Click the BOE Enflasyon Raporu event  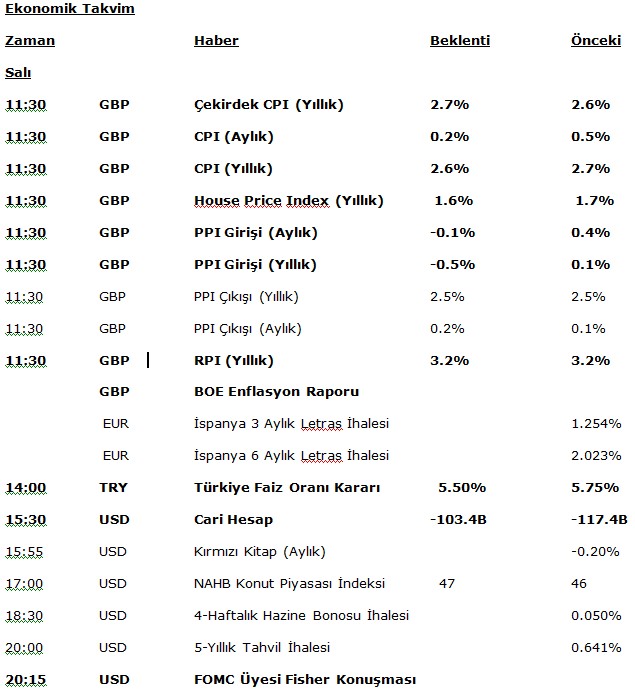[x=276, y=392]
